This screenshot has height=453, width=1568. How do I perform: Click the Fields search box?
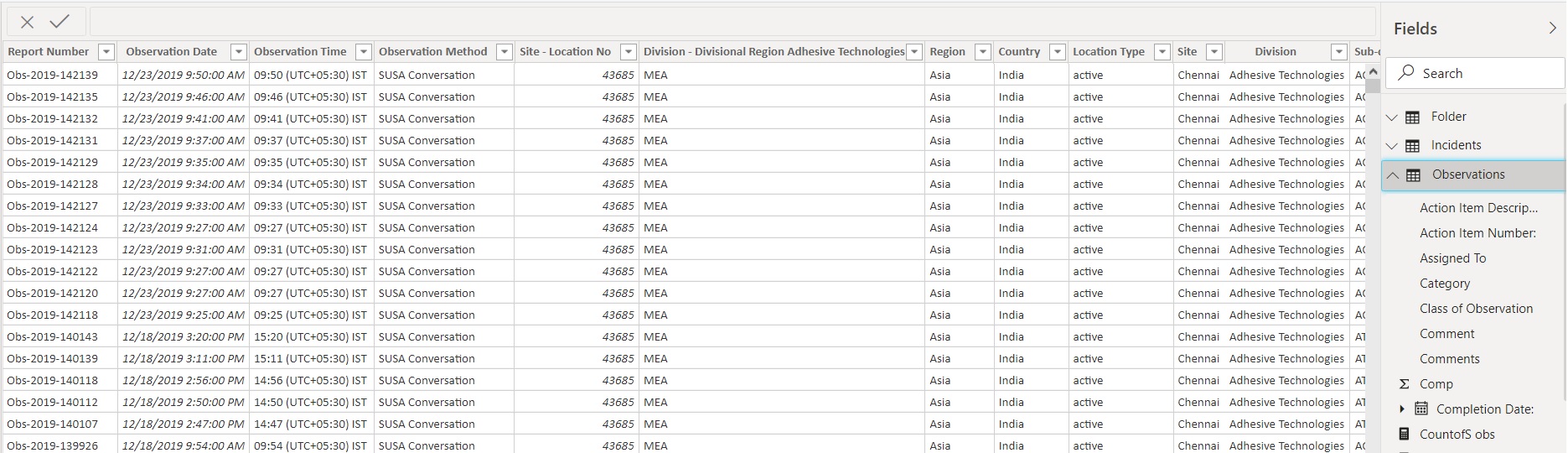pyautogui.click(x=1475, y=73)
